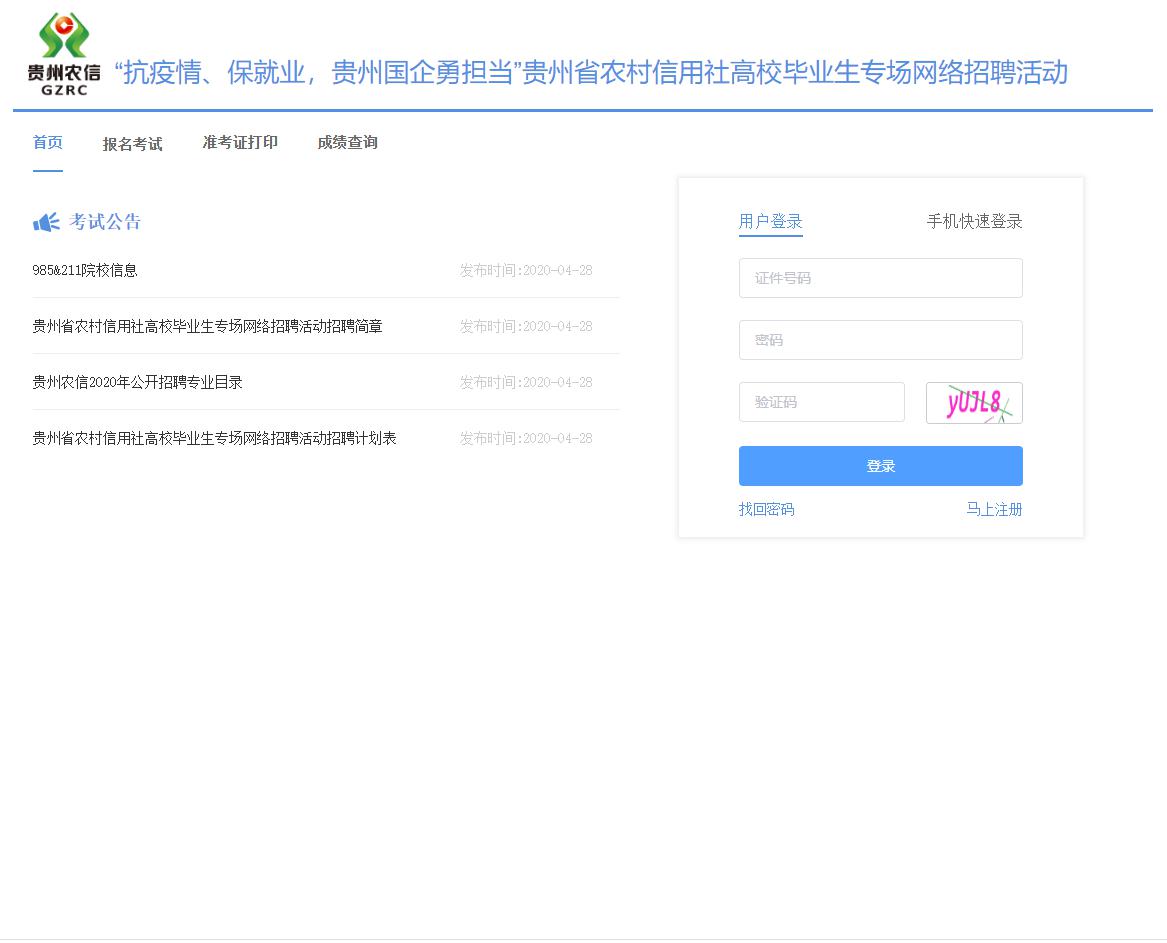The image size is (1167, 943).
Task: Open the 报名考试 menu item
Action: pyautogui.click(x=132, y=144)
